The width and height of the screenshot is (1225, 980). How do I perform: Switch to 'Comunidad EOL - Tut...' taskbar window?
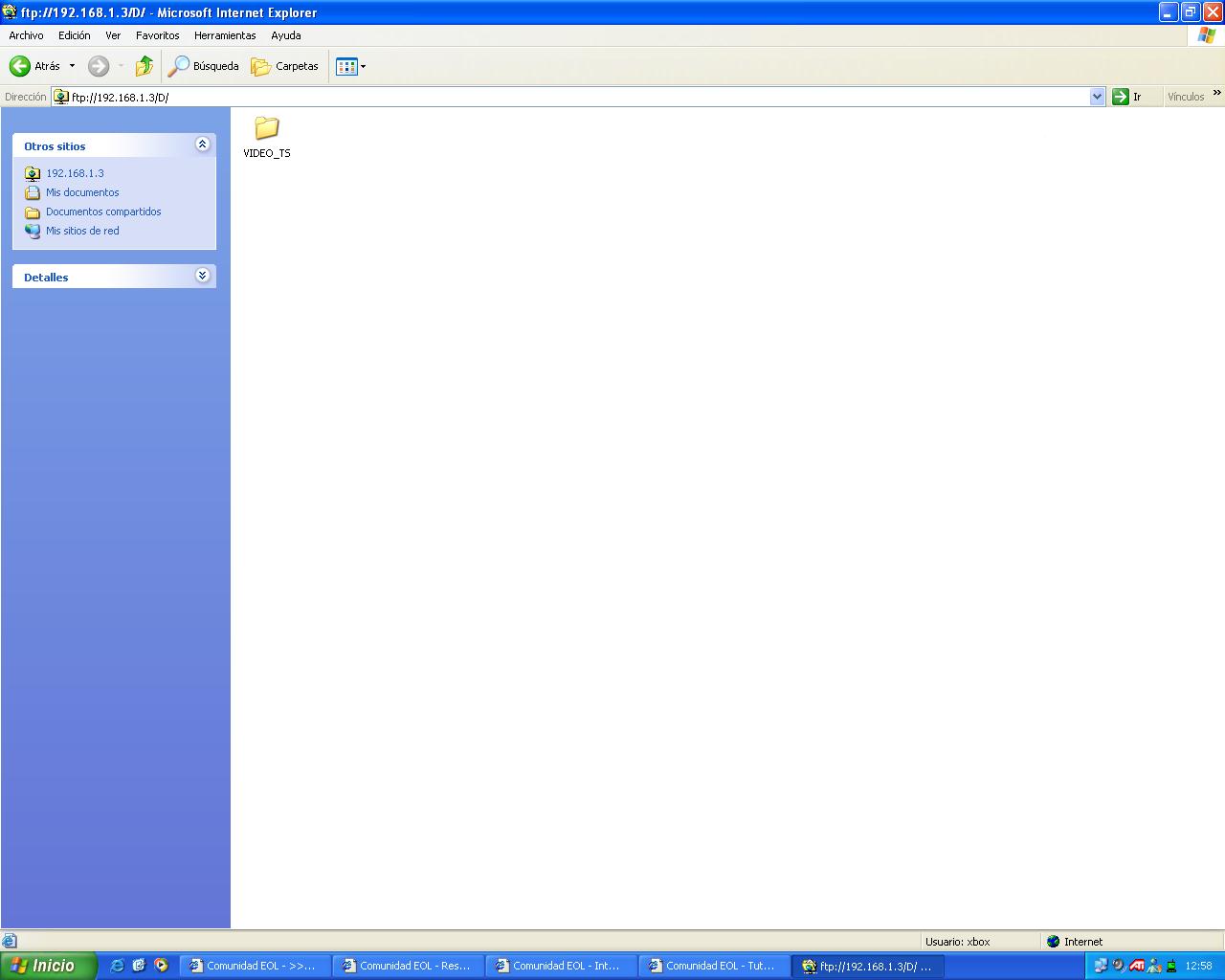715,966
